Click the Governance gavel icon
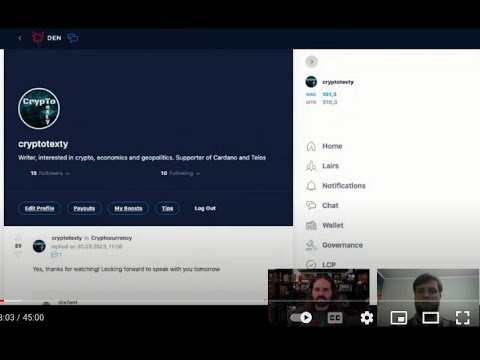Image resolution: width=480 pixels, height=360 pixels. [x=311, y=245]
